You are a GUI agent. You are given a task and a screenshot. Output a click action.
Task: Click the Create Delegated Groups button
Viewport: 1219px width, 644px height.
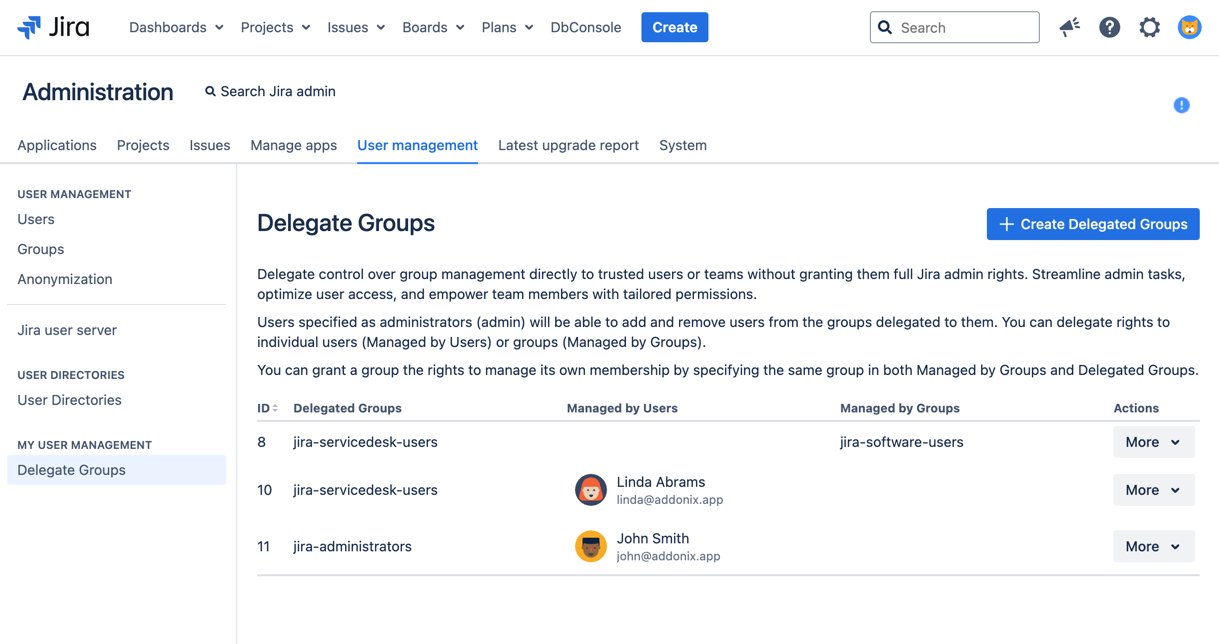pyautogui.click(x=1092, y=224)
